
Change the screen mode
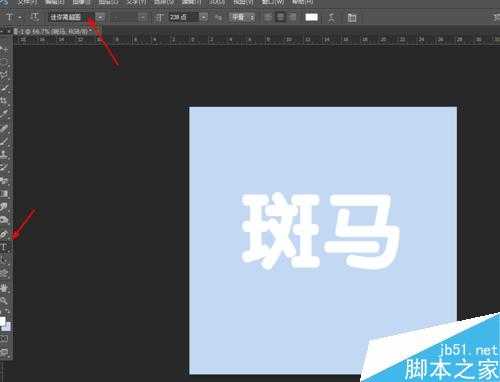tap(4, 352)
